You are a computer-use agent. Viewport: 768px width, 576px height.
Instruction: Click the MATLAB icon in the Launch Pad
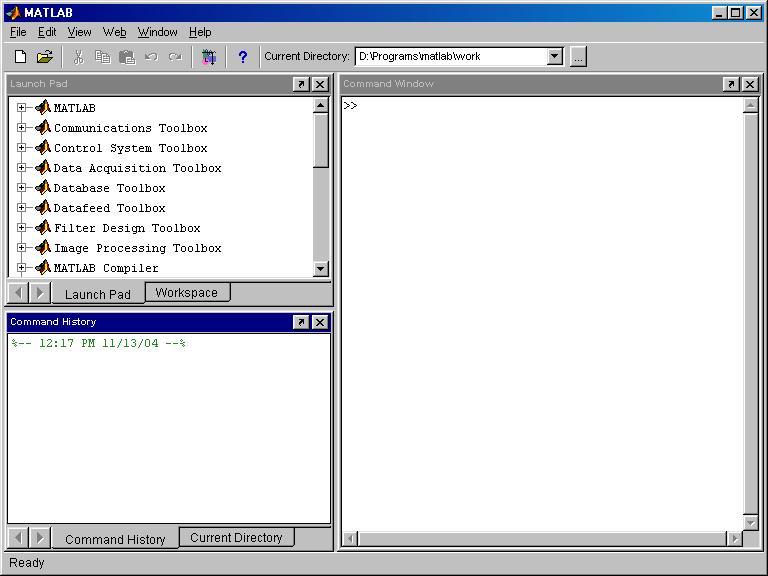click(43, 107)
